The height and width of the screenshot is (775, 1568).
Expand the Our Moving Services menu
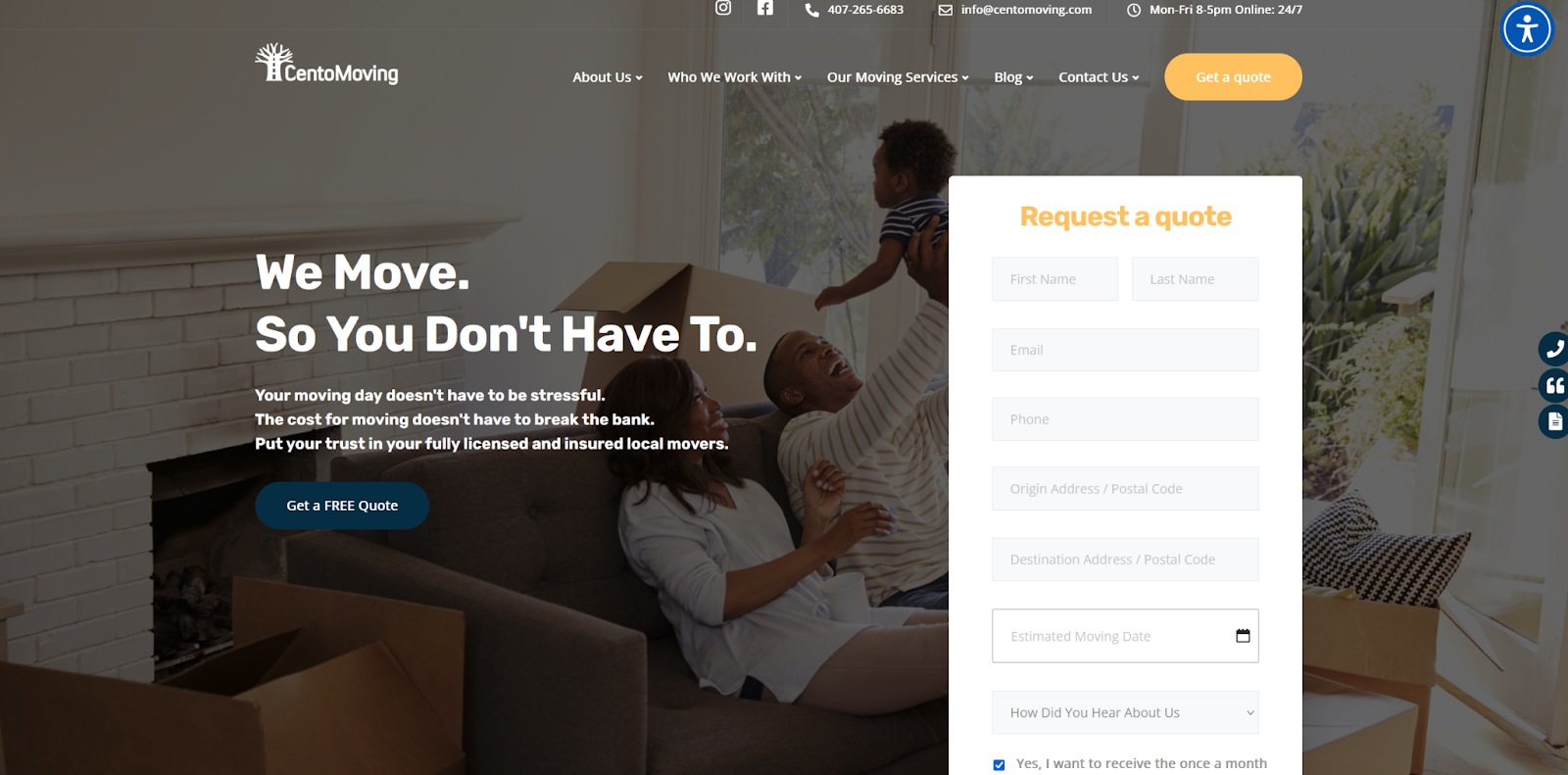click(898, 77)
